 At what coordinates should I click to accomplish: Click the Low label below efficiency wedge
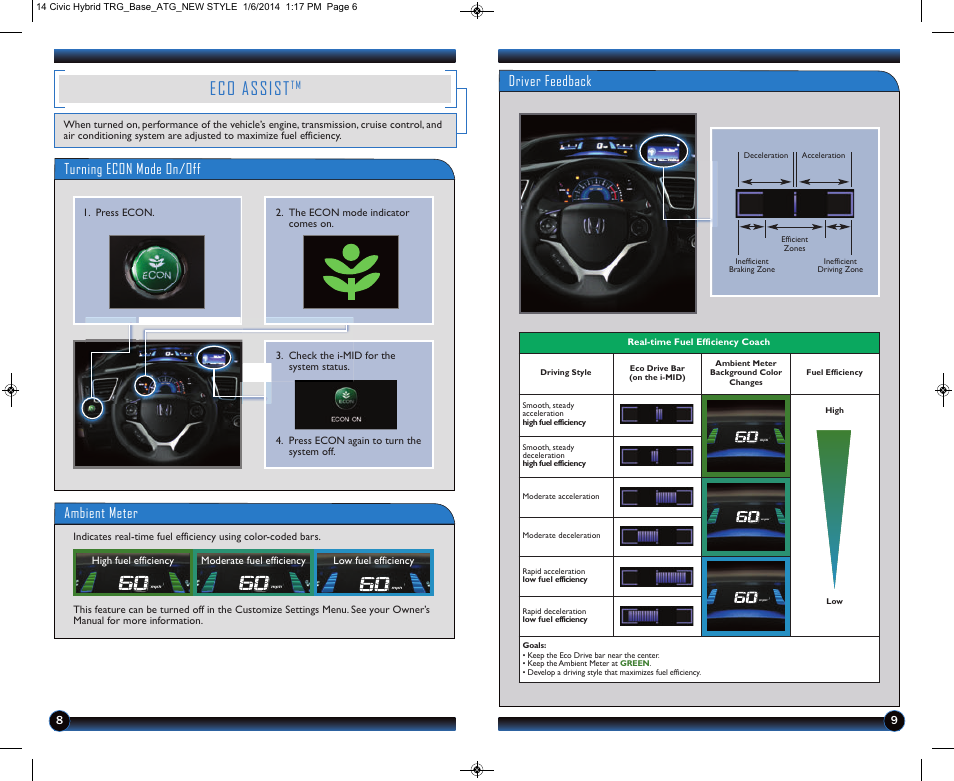tap(834, 601)
